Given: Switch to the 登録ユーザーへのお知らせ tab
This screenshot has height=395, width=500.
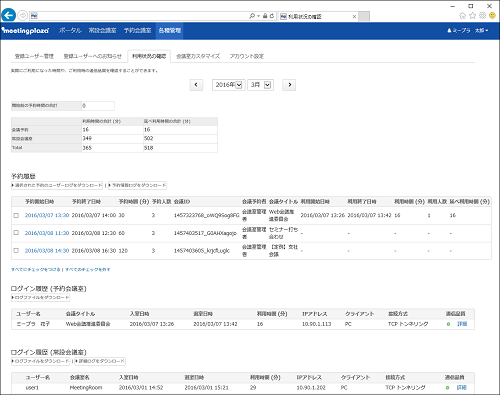Looking at the screenshot, I should [x=93, y=56].
